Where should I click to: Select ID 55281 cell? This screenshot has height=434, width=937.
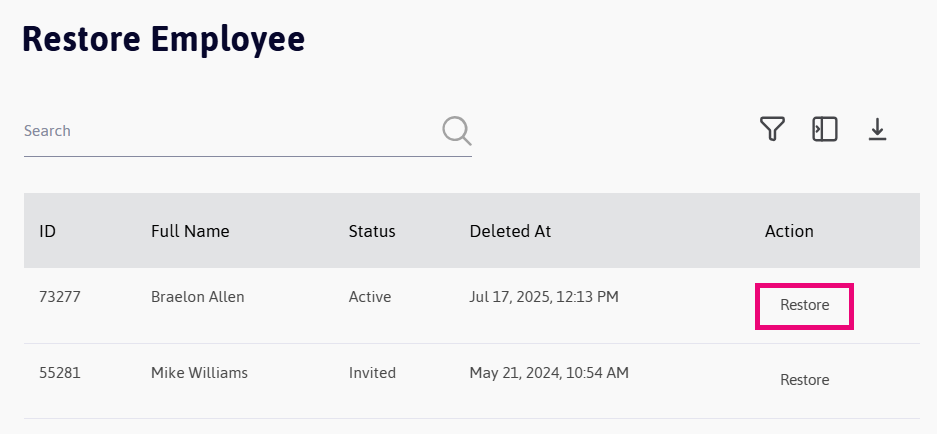[x=59, y=373]
